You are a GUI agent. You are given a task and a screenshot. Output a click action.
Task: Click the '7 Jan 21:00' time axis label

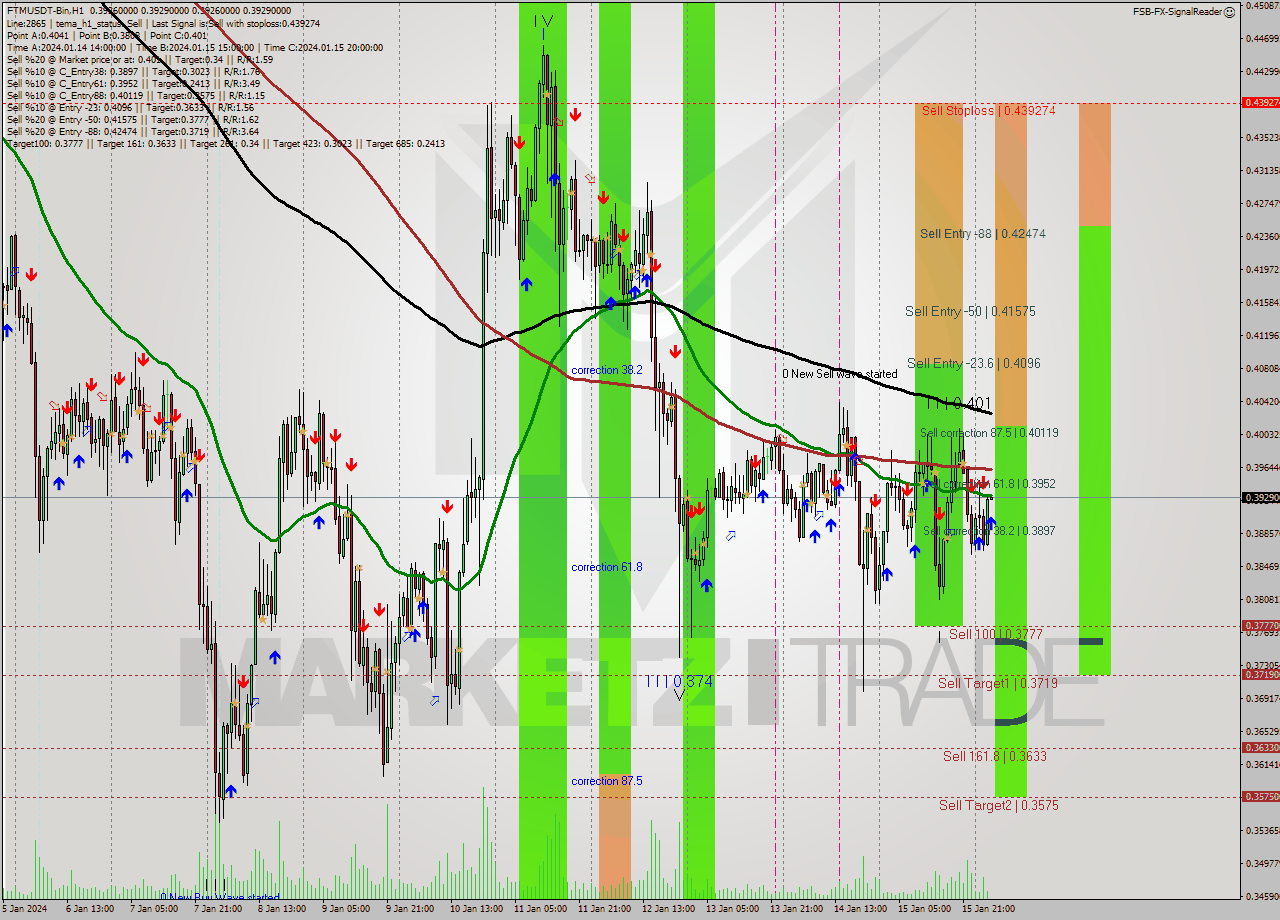tap(219, 909)
